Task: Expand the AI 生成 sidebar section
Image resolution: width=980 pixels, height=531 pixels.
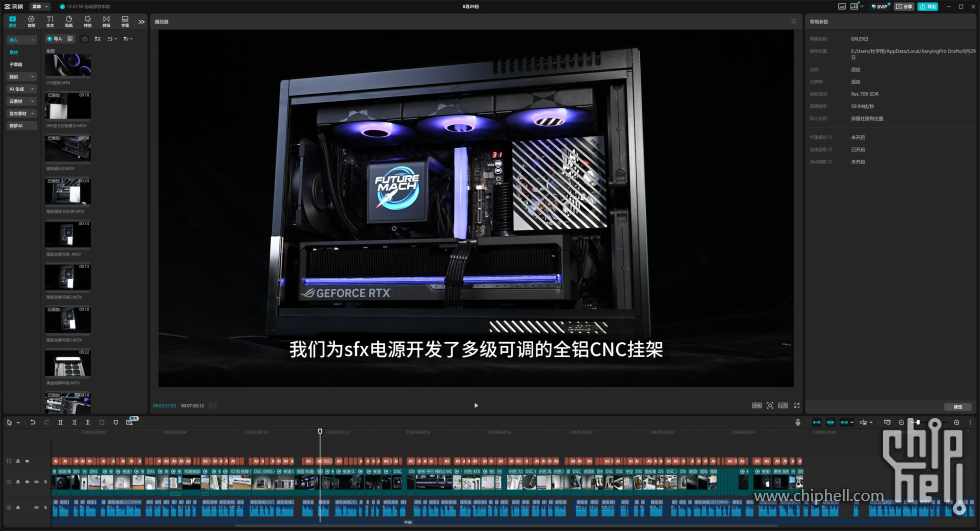Action: (22, 89)
